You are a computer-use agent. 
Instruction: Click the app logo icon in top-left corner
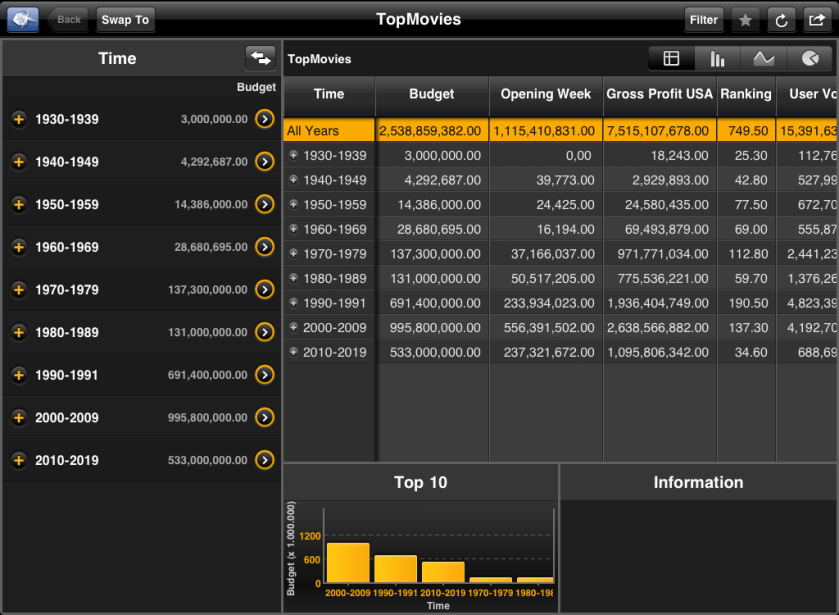23,19
